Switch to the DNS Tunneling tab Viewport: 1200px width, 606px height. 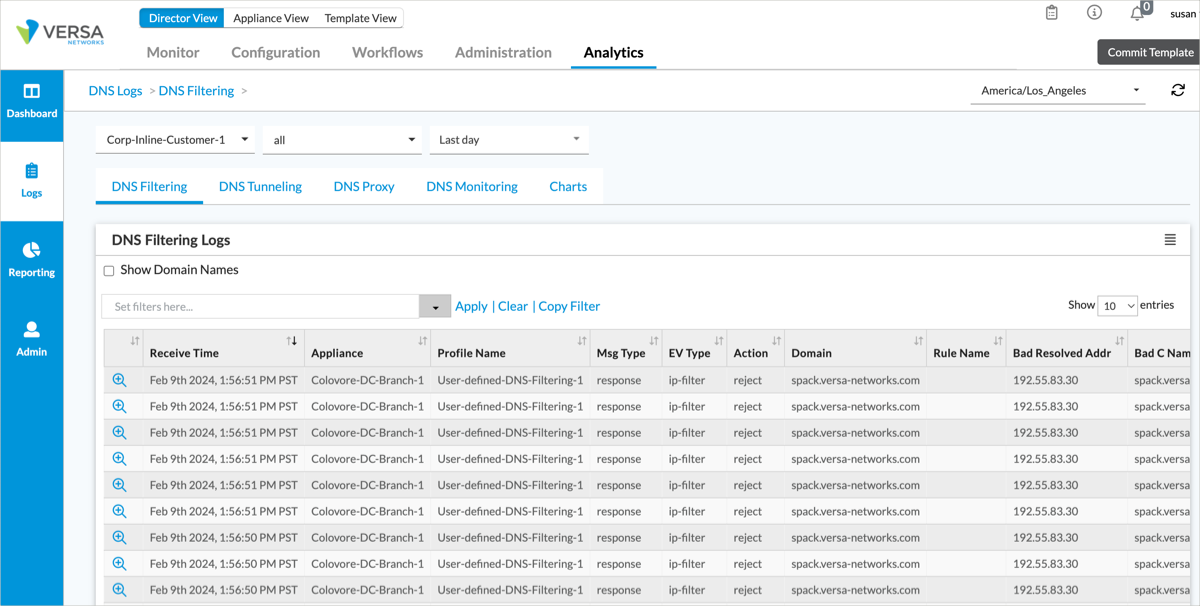coord(260,186)
